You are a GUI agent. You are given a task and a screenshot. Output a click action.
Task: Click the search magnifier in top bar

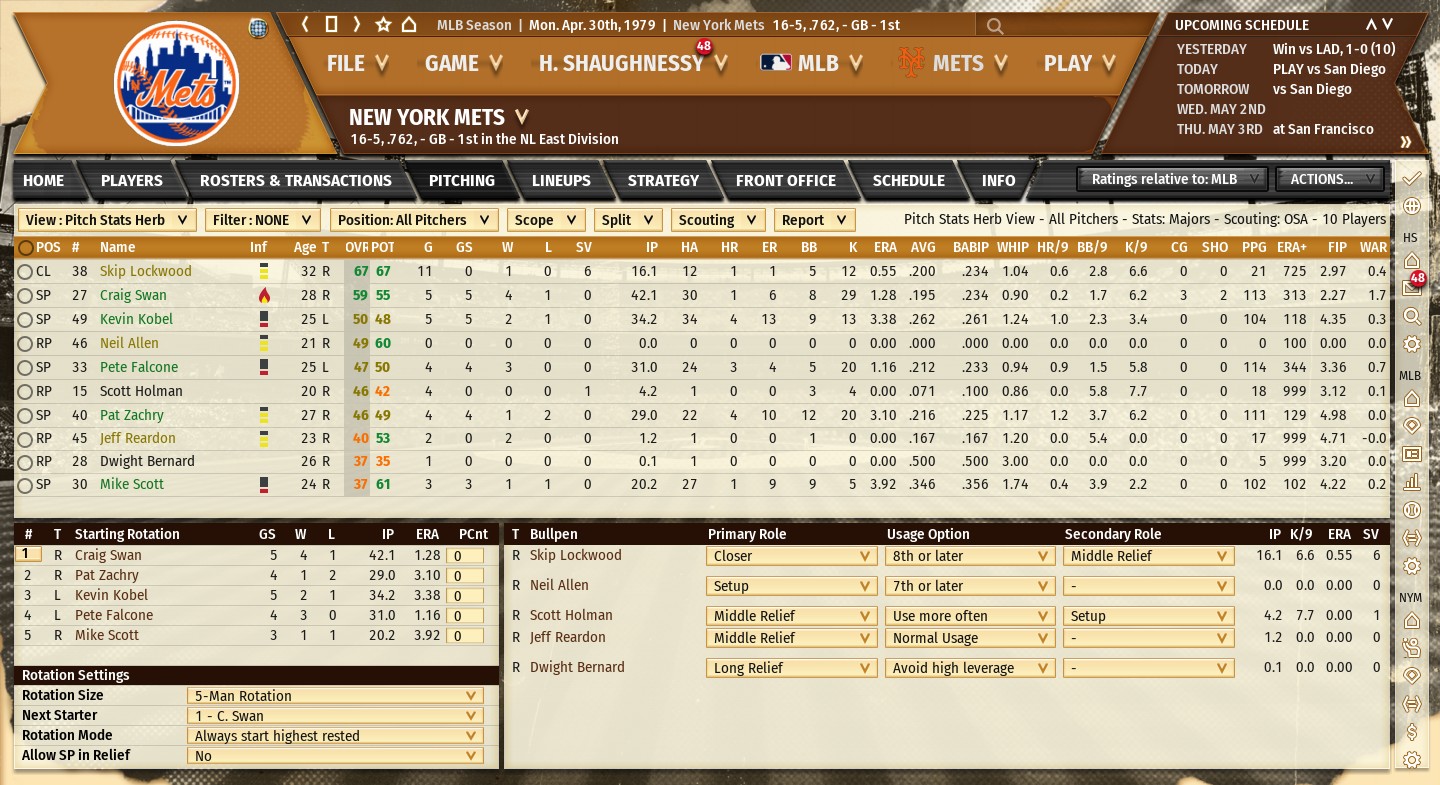tap(994, 26)
